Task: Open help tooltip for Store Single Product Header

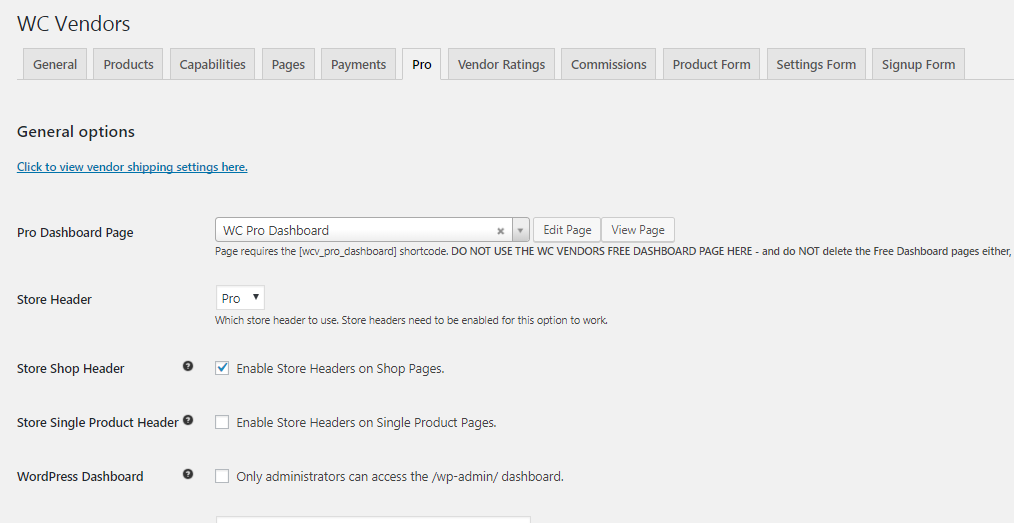Action: pyautogui.click(x=188, y=420)
